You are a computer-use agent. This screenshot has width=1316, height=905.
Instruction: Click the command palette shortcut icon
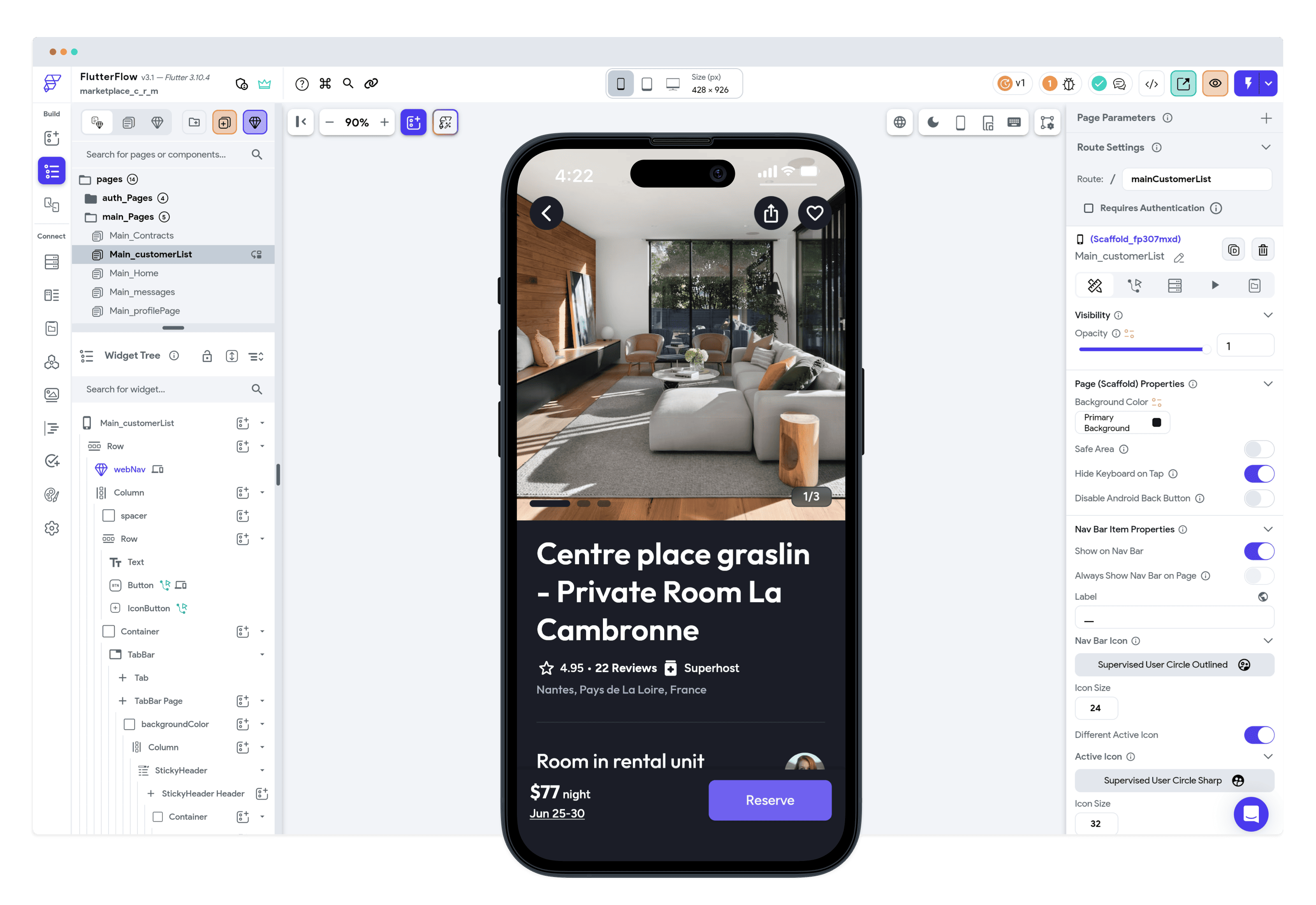325,84
